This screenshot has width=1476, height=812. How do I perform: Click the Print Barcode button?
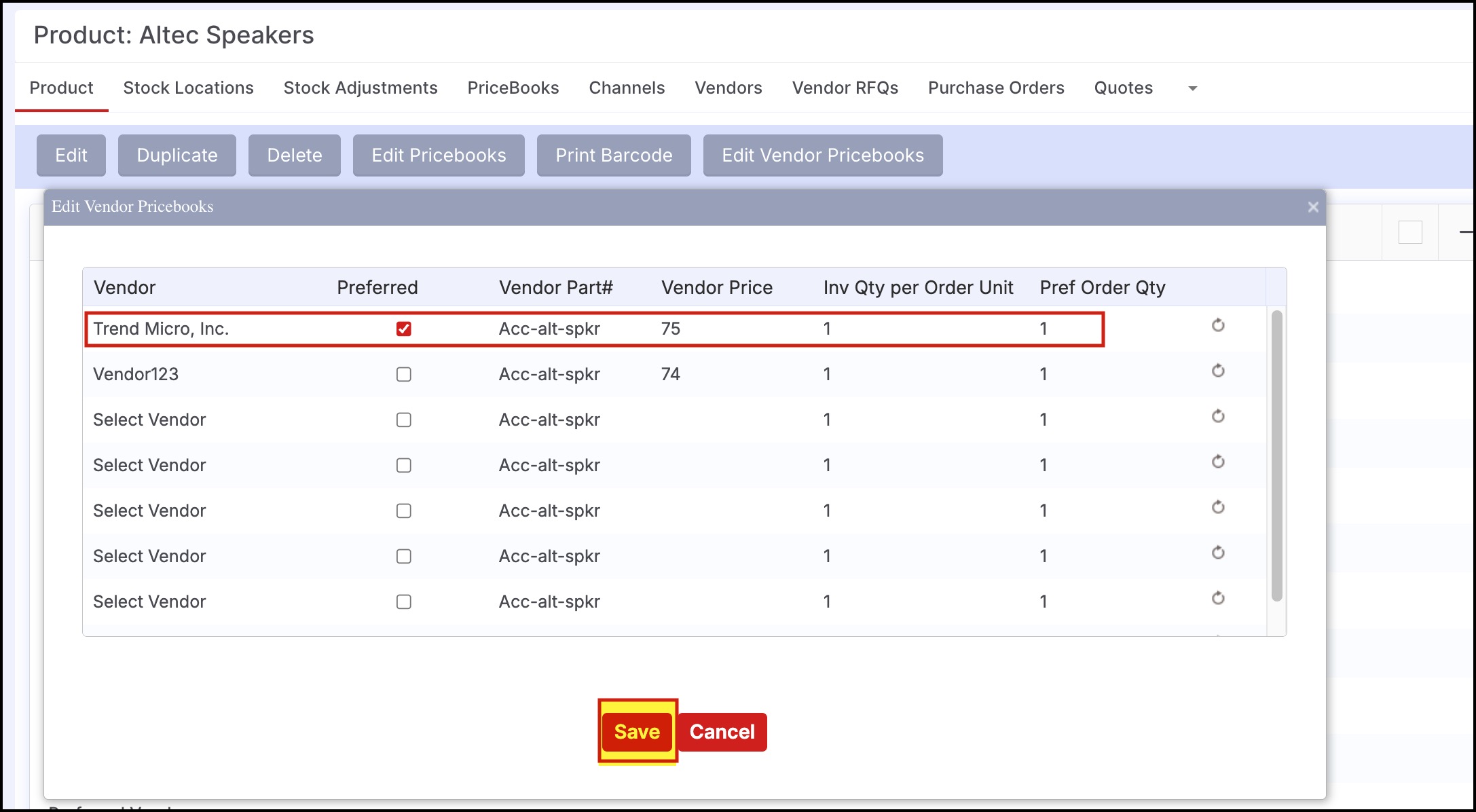coord(614,155)
